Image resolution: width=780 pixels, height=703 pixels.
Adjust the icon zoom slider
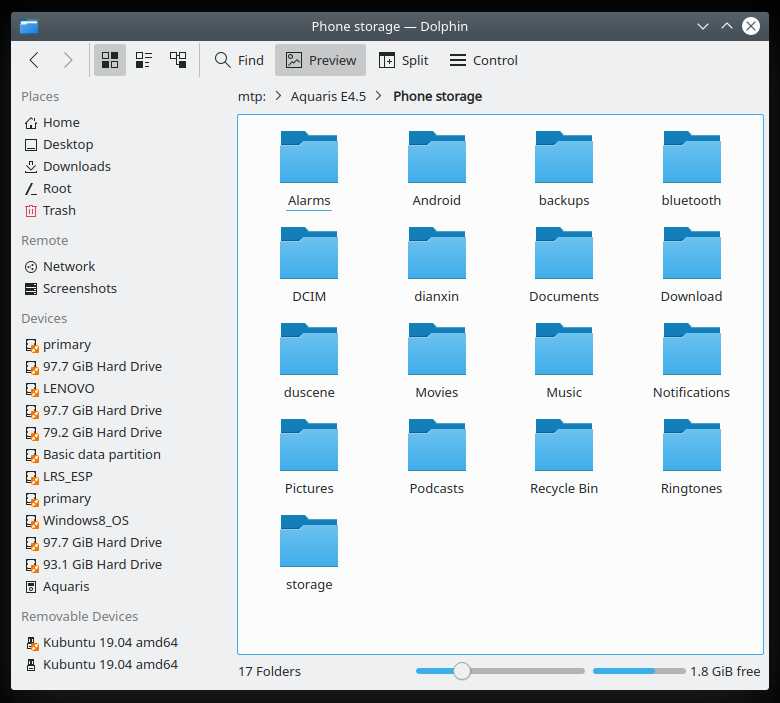[x=462, y=671]
